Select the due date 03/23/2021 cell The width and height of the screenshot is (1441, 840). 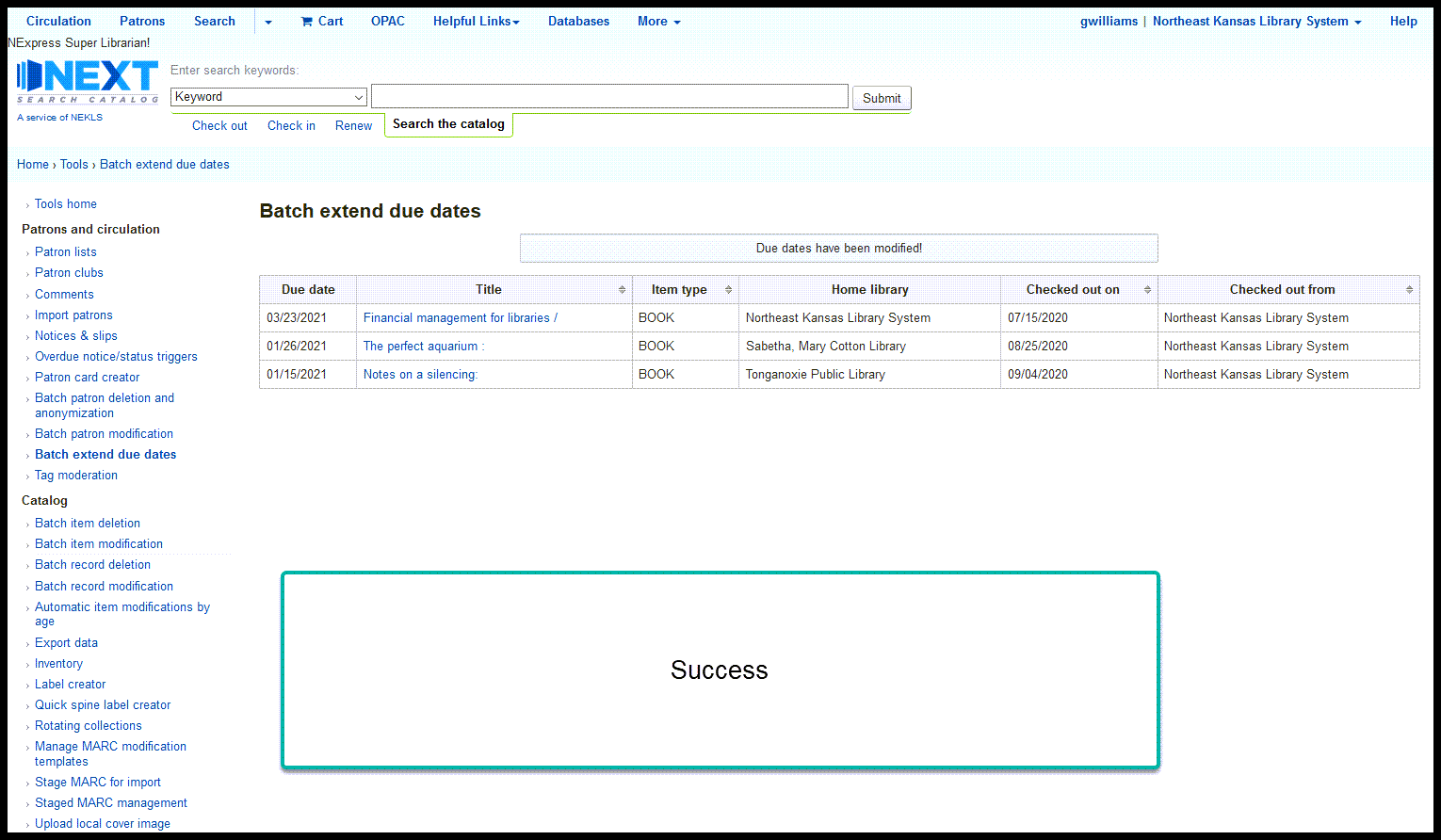click(x=308, y=317)
